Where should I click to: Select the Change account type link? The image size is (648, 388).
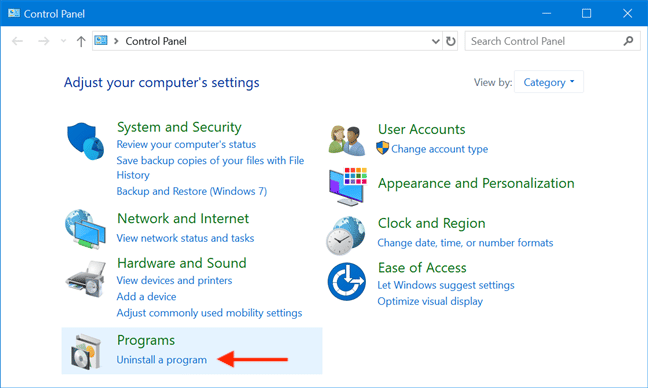pyautogui.click(x=439, y=149)
